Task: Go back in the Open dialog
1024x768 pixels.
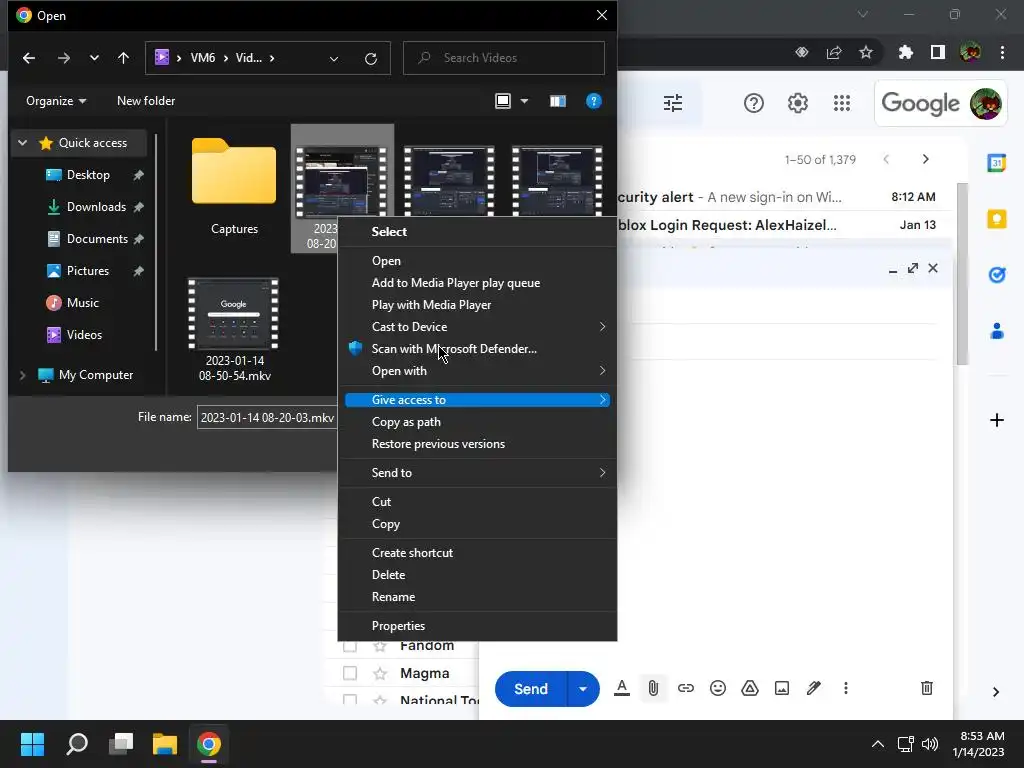Action: coord(29,58)
